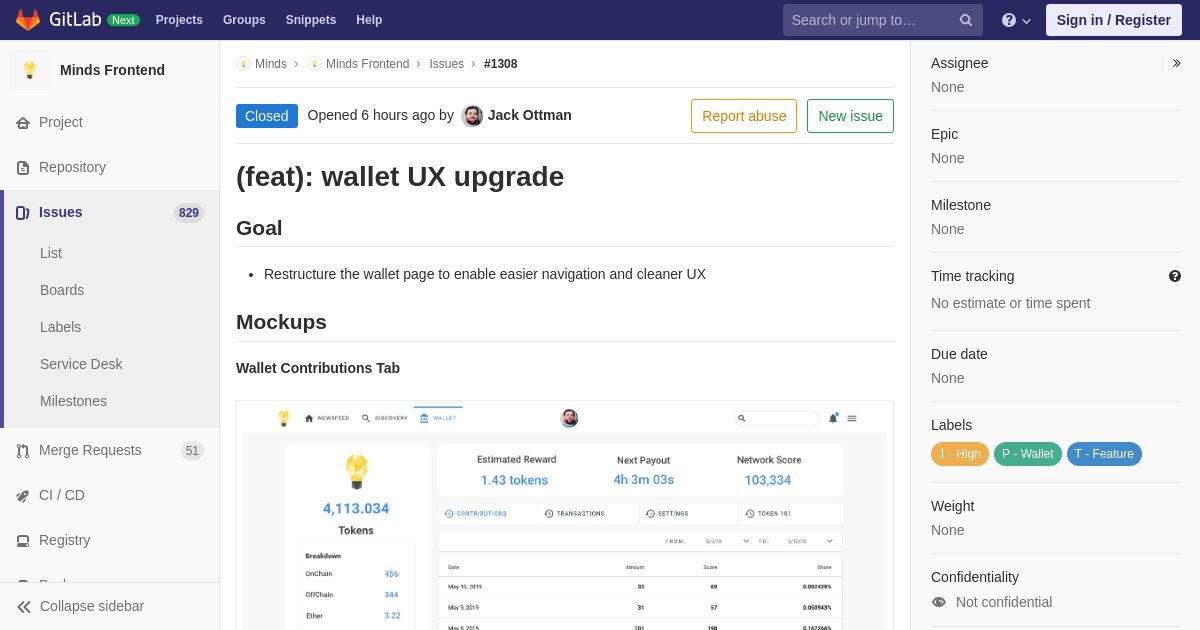The width and height of the screenshot is (1200, 630).
Task: Click the Weight heading
Action: (x=952, y=506)
